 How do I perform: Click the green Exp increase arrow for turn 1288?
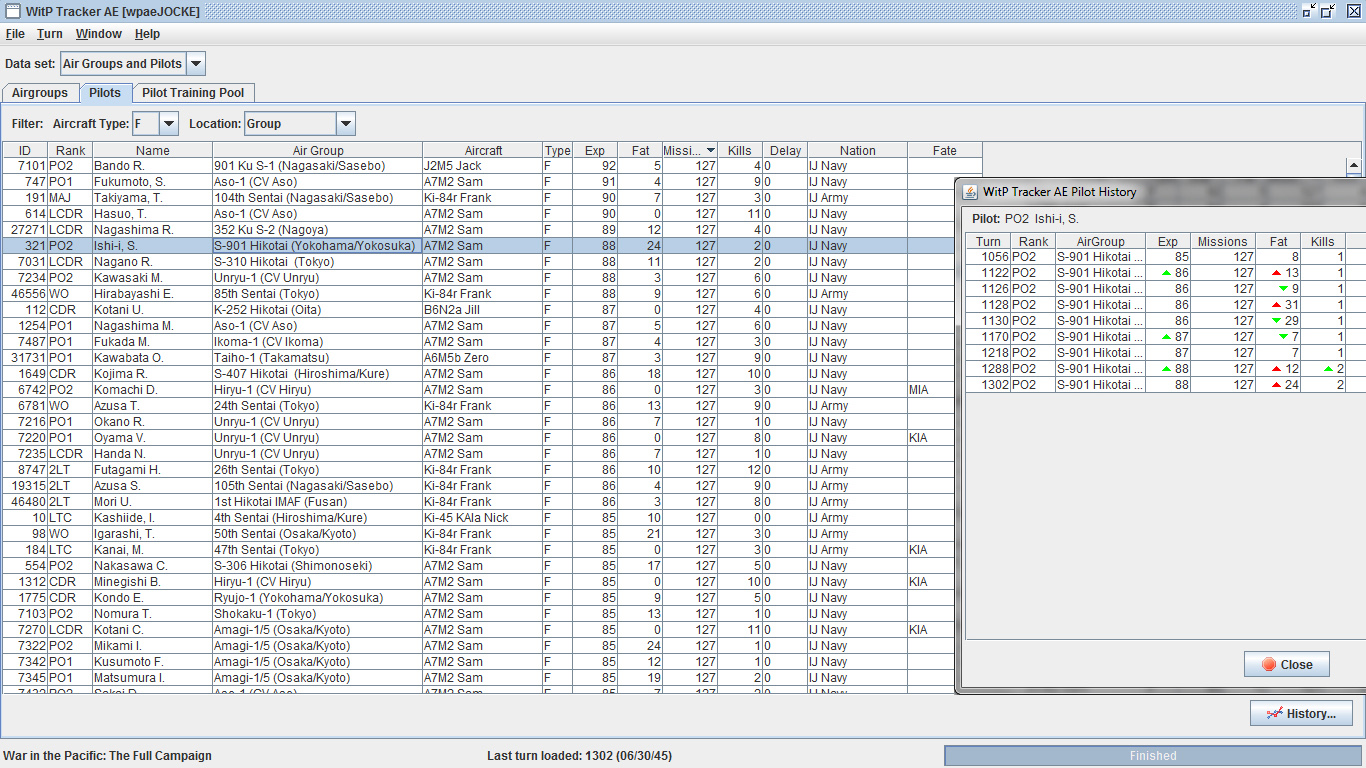(1166, 369)
